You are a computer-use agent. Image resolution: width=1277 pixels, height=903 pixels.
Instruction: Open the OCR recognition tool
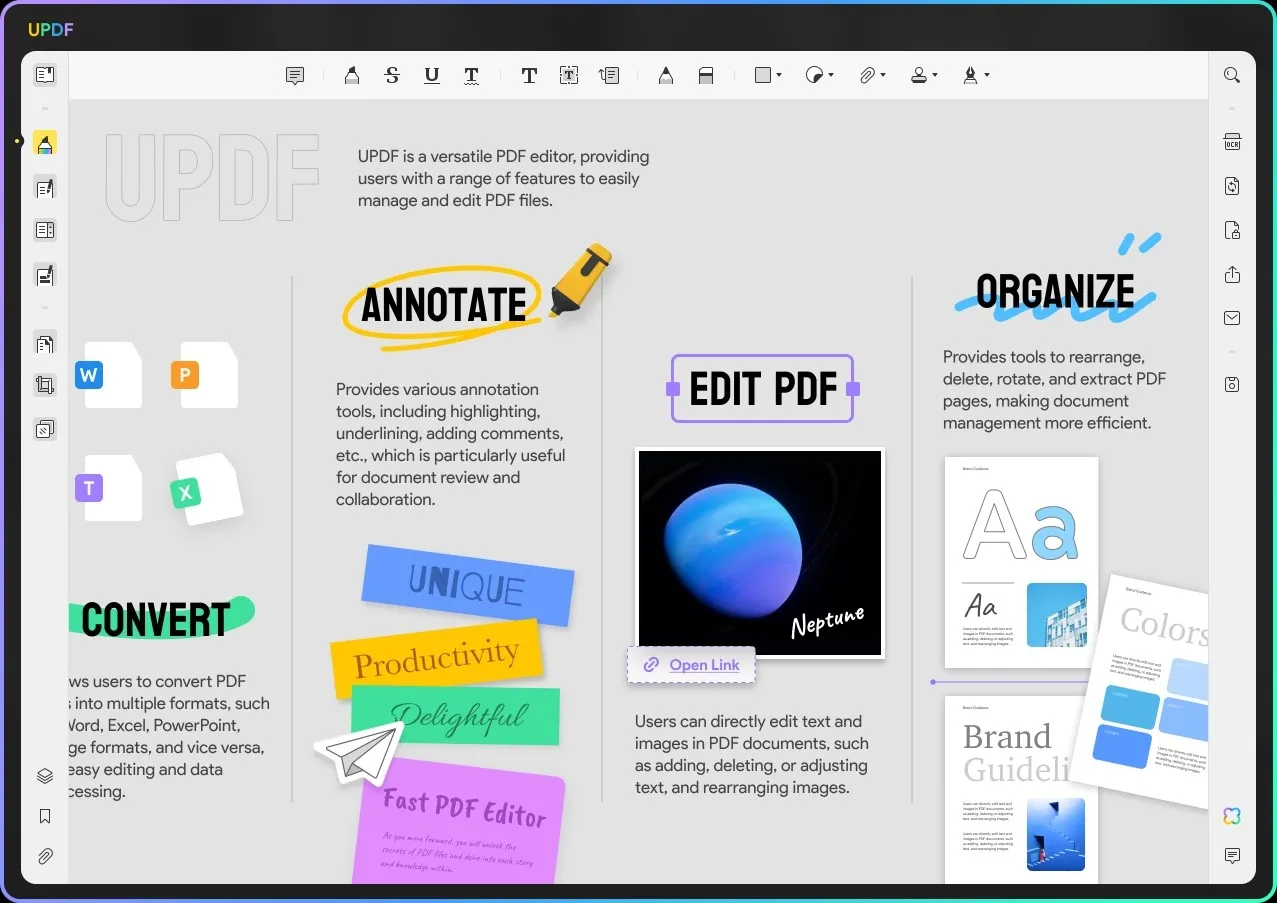tap(1232, 142)
